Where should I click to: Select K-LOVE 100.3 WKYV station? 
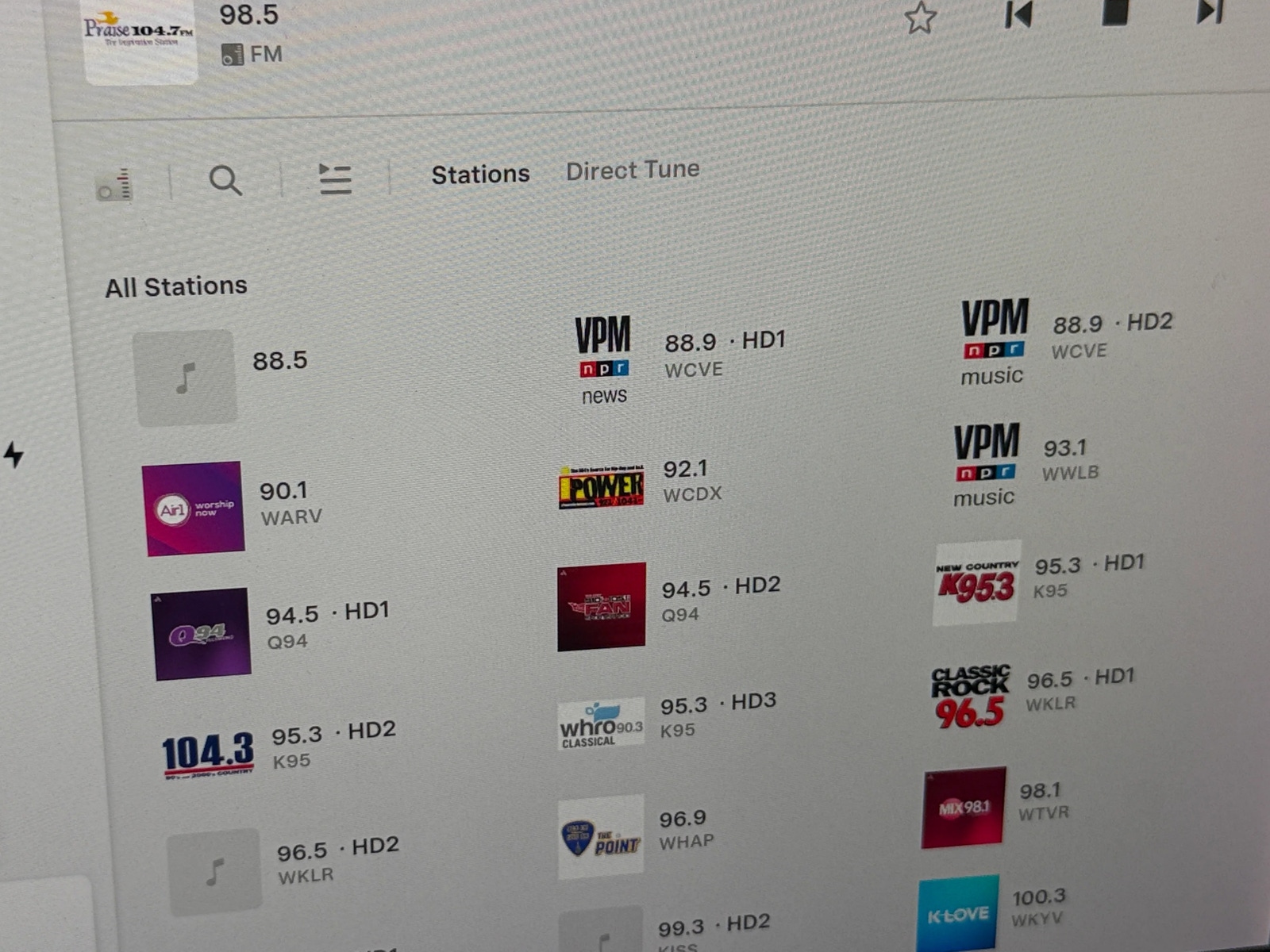[x=957, y=914]
